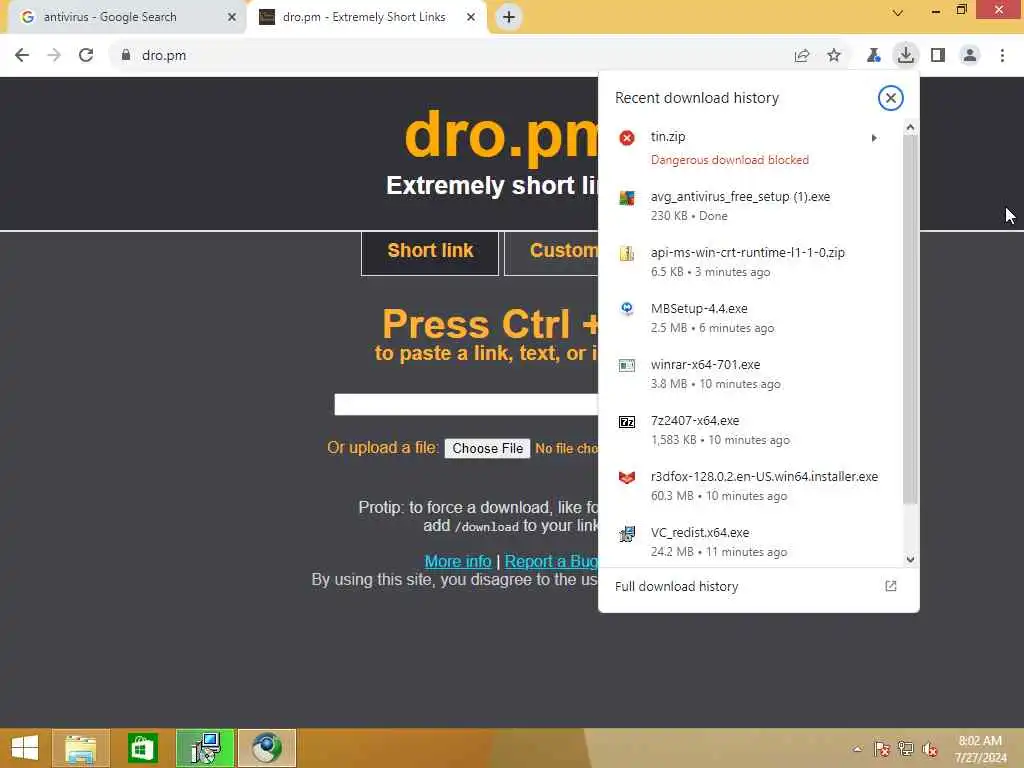
Task: Share this page icon in address bar
Action: [801, 56]
